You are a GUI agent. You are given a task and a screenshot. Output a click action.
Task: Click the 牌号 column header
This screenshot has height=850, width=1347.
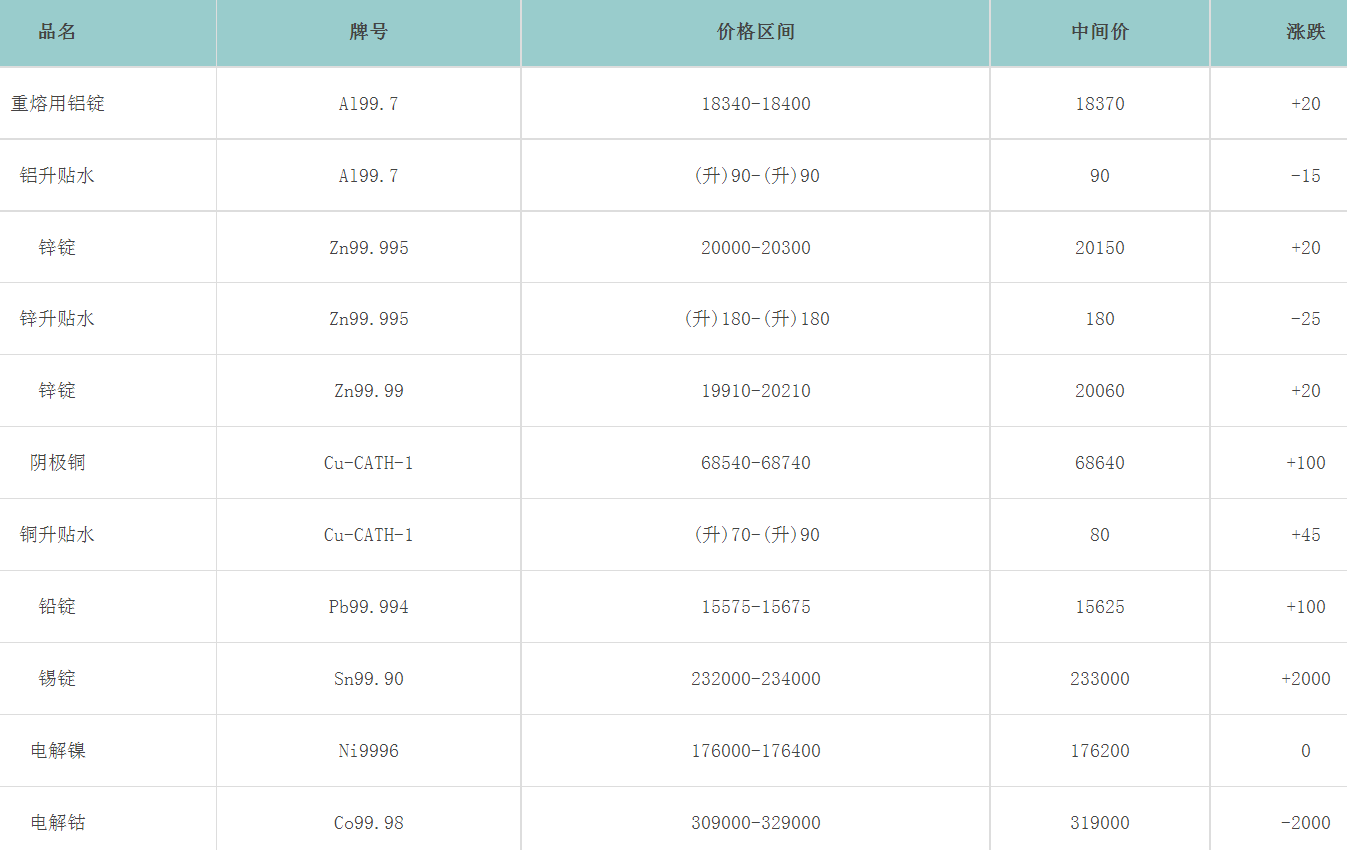click(368, 32)
